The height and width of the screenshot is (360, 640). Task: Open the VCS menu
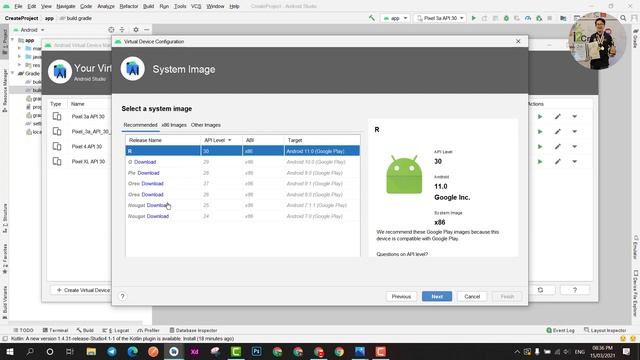point(196,6)
